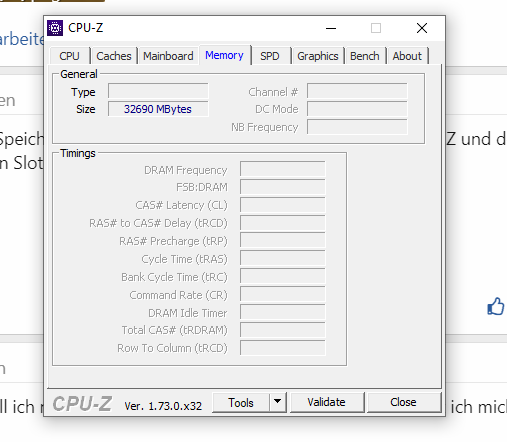This screenshot has width=507, height=442.
Task: Open the Graphics tab
Action: click(318, 56)
